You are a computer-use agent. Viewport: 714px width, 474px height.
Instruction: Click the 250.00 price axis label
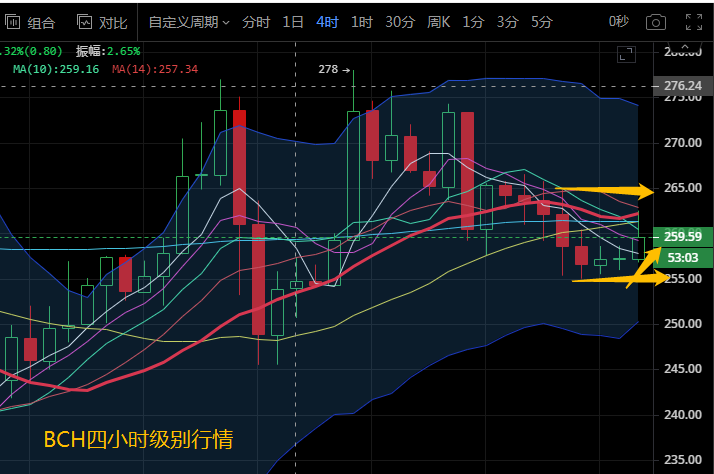pyautogui.click(x=683, y=324)
